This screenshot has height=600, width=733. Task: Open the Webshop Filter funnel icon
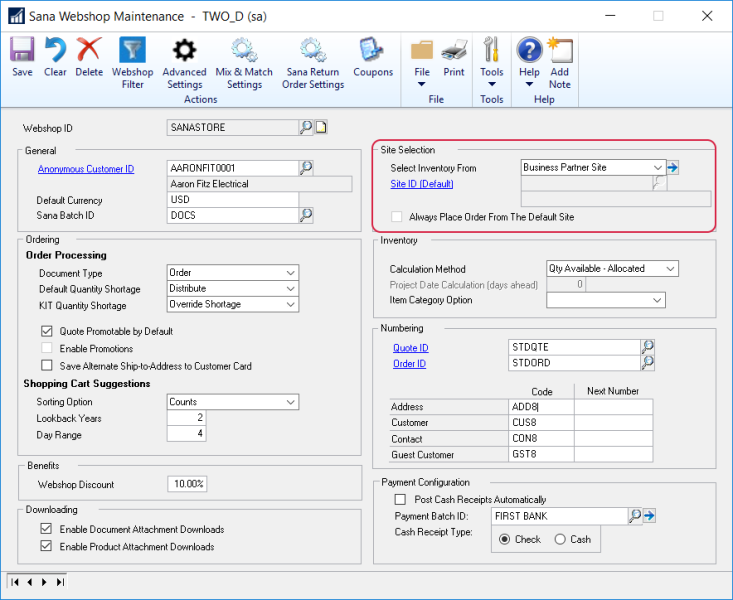[132, 50]
